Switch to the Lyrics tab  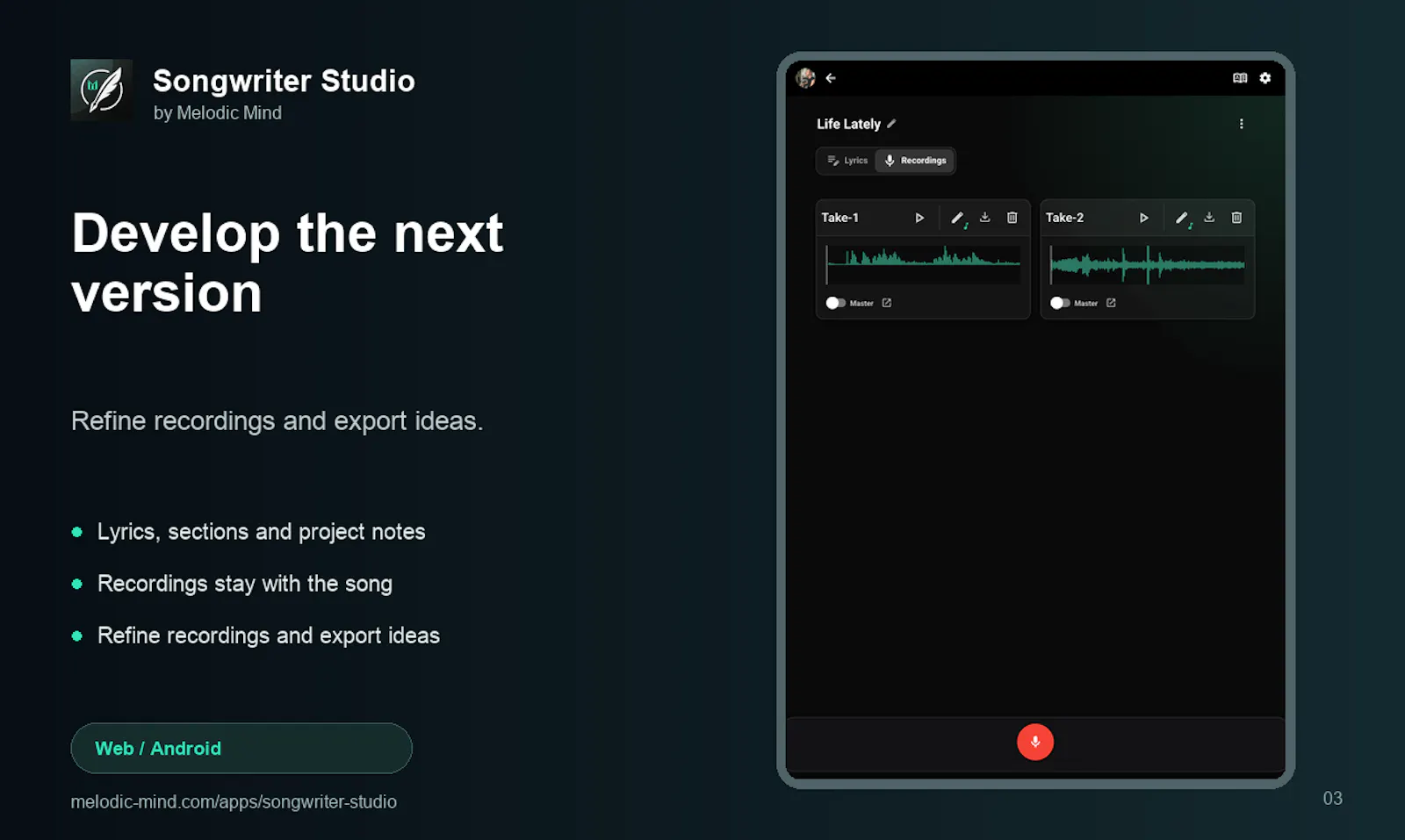[847, 161]
